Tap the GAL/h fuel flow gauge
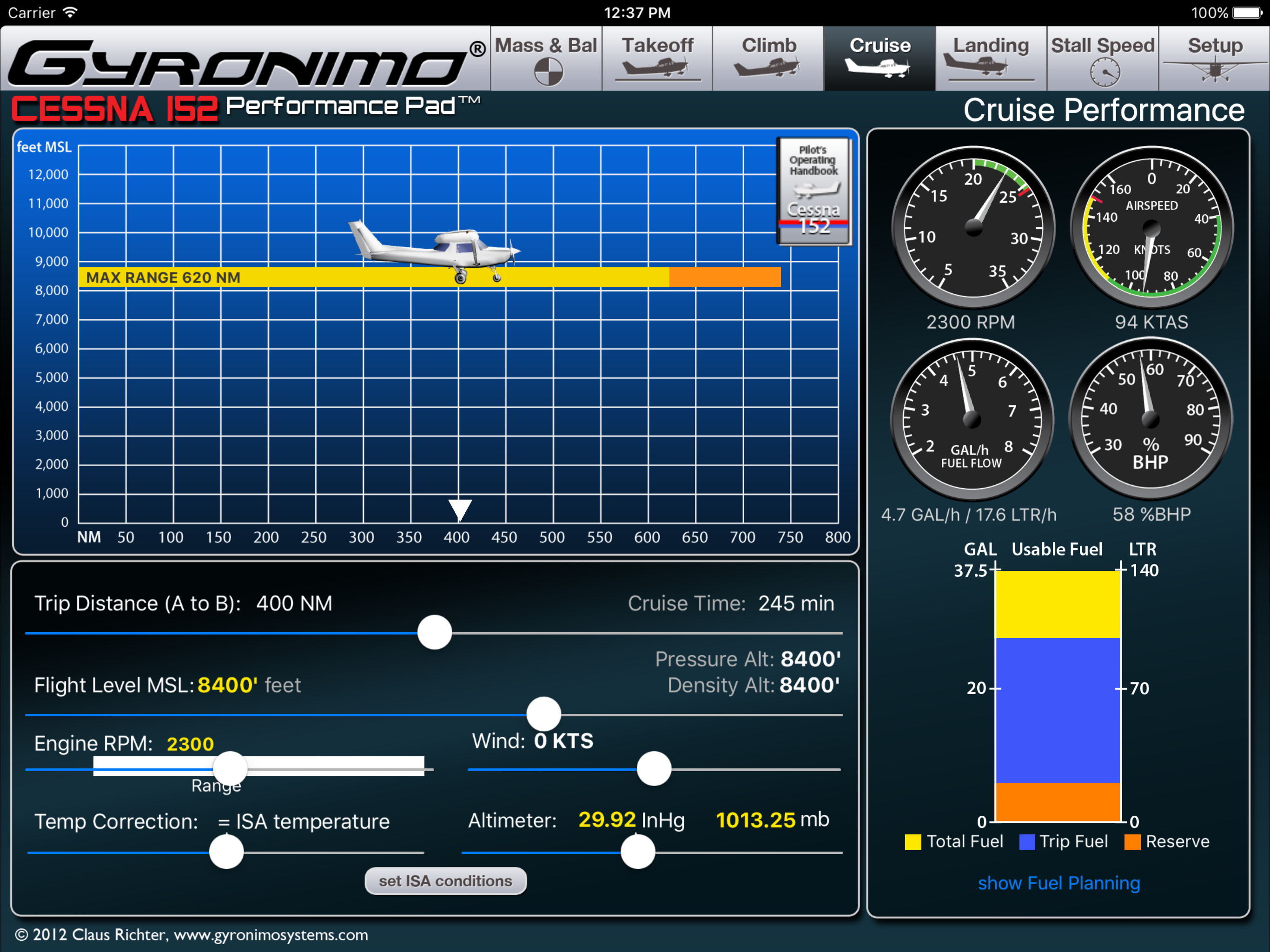The height and width of the screenshot is (952, 1270). (972, 419)
